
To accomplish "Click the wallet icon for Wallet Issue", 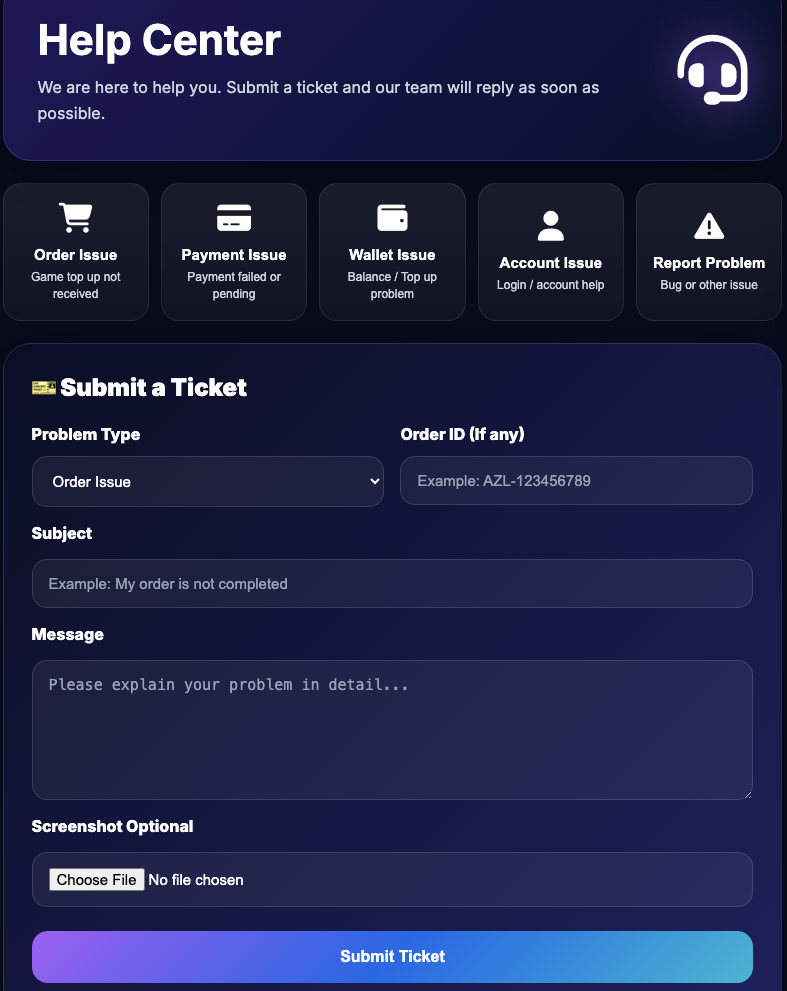I will click(x=392, y=217).
